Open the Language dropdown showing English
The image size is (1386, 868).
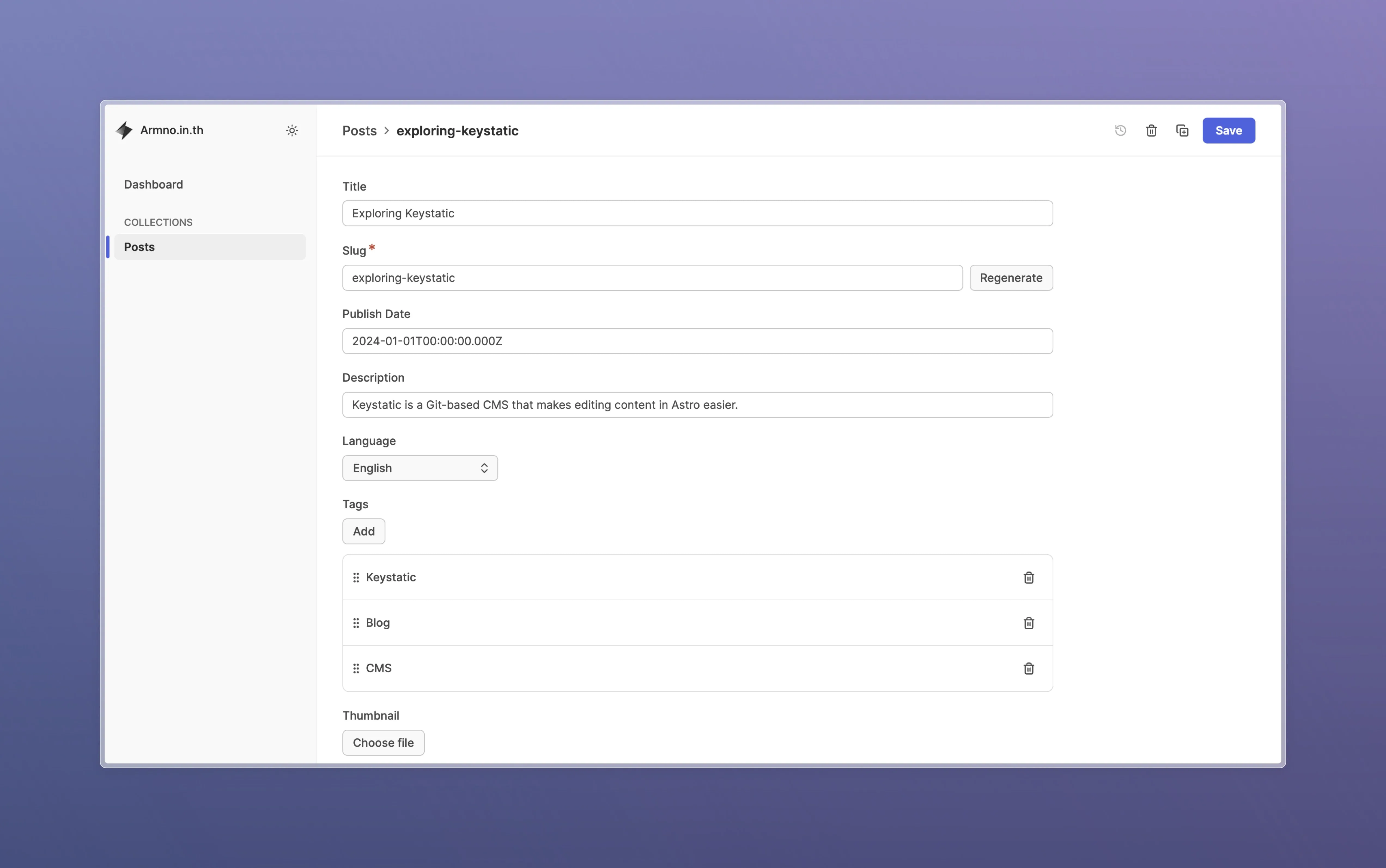pos(420,468)
